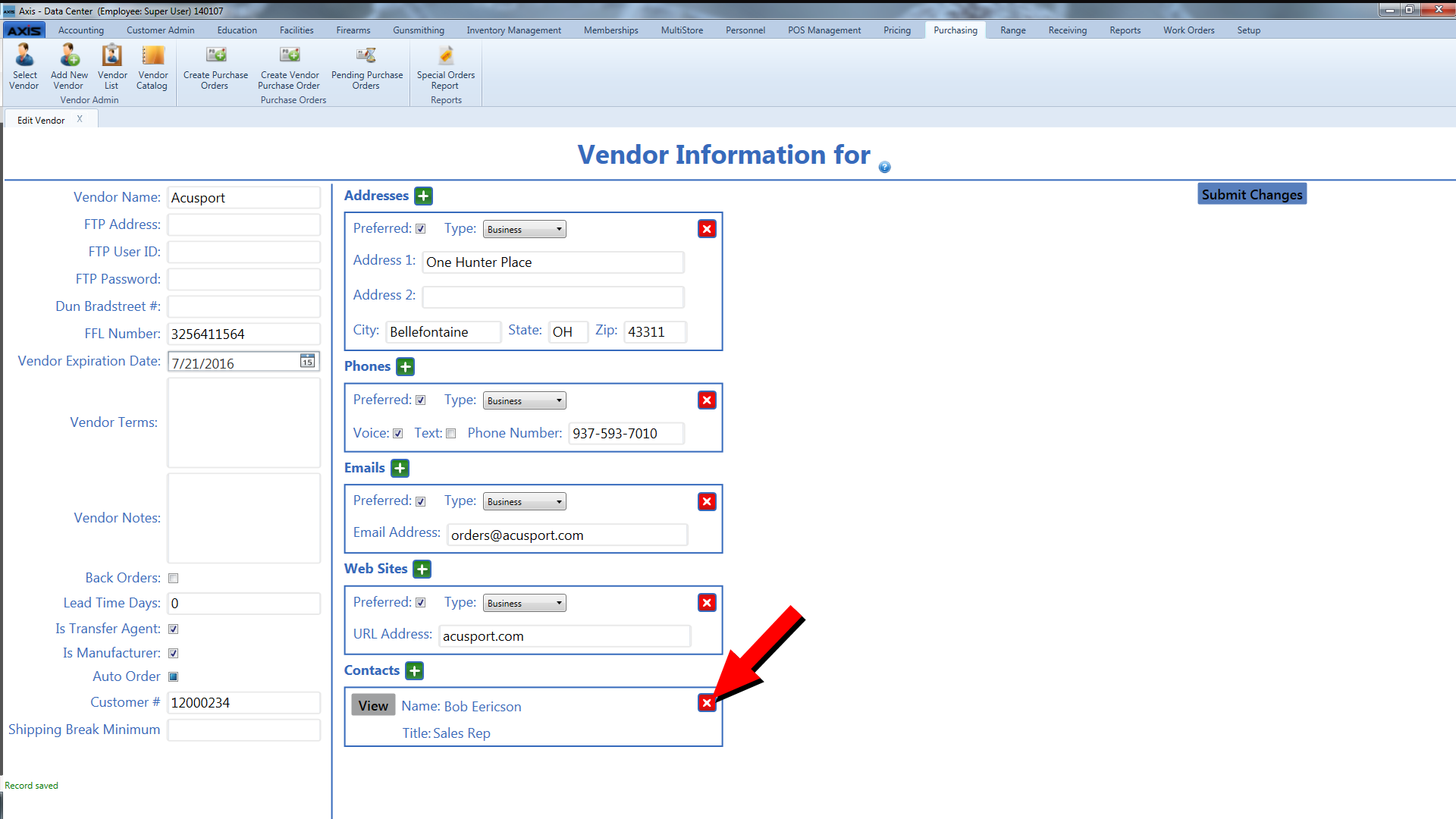The height and width of the screenshot is (819, 1456).
Task: Delete the orders@acusport.com email entry
Action: 707,501
